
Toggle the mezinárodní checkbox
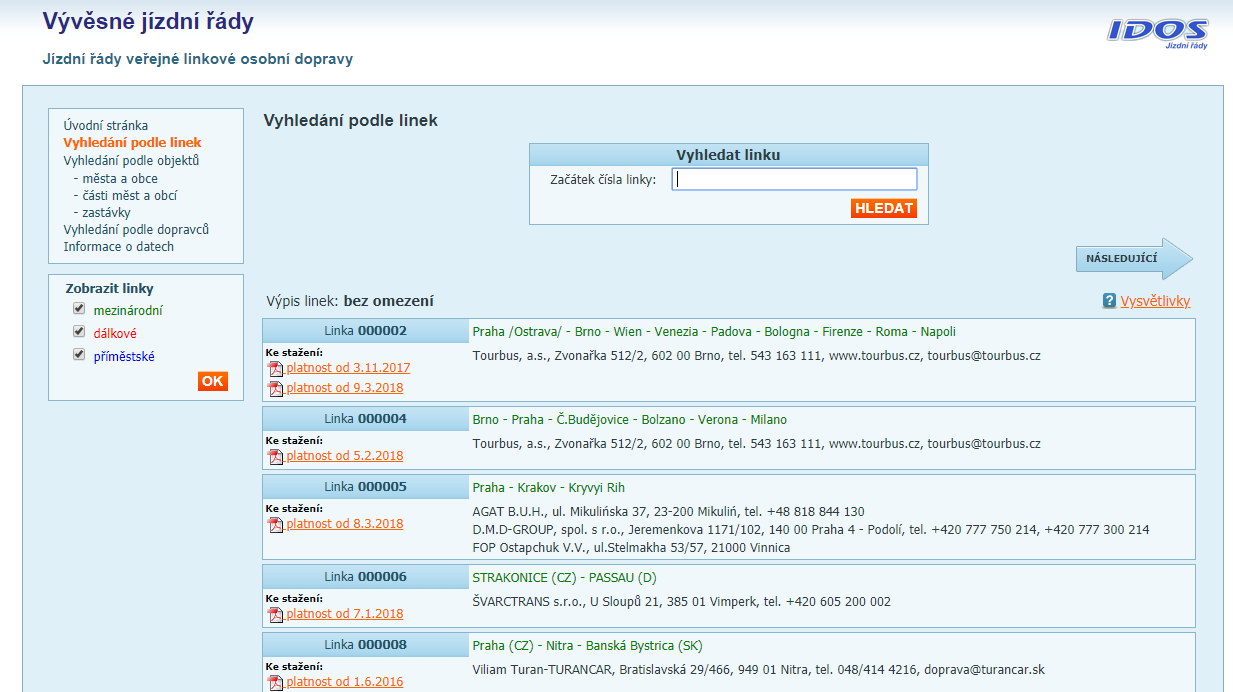(x=79, y=309)
